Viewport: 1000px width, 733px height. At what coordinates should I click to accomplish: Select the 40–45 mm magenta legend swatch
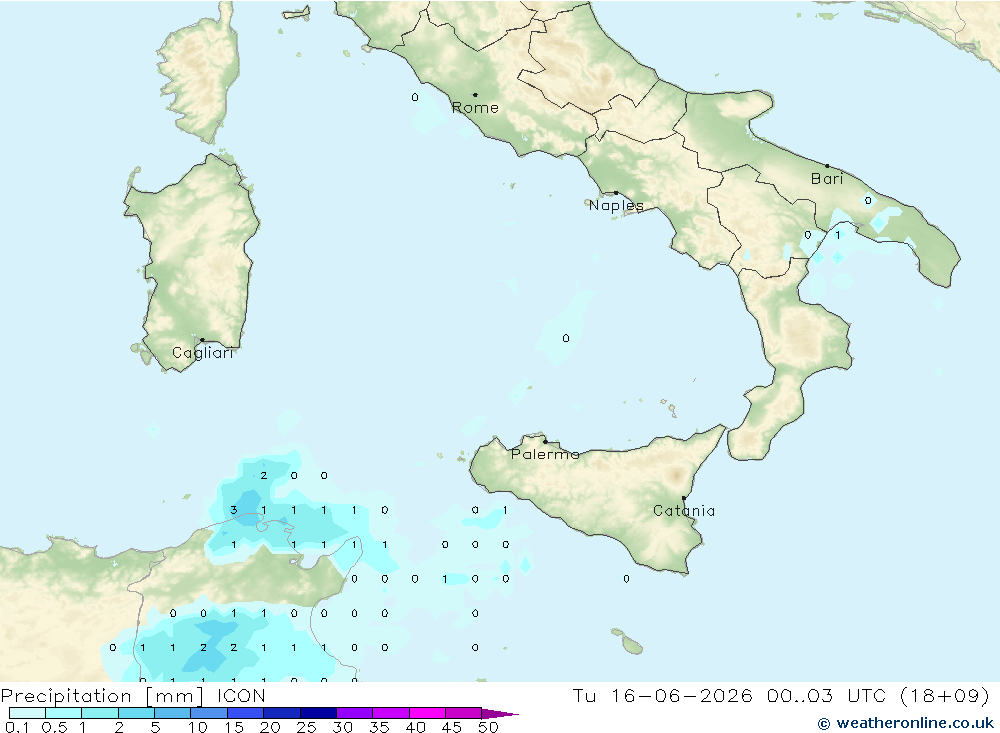click(x=427, y=713)
